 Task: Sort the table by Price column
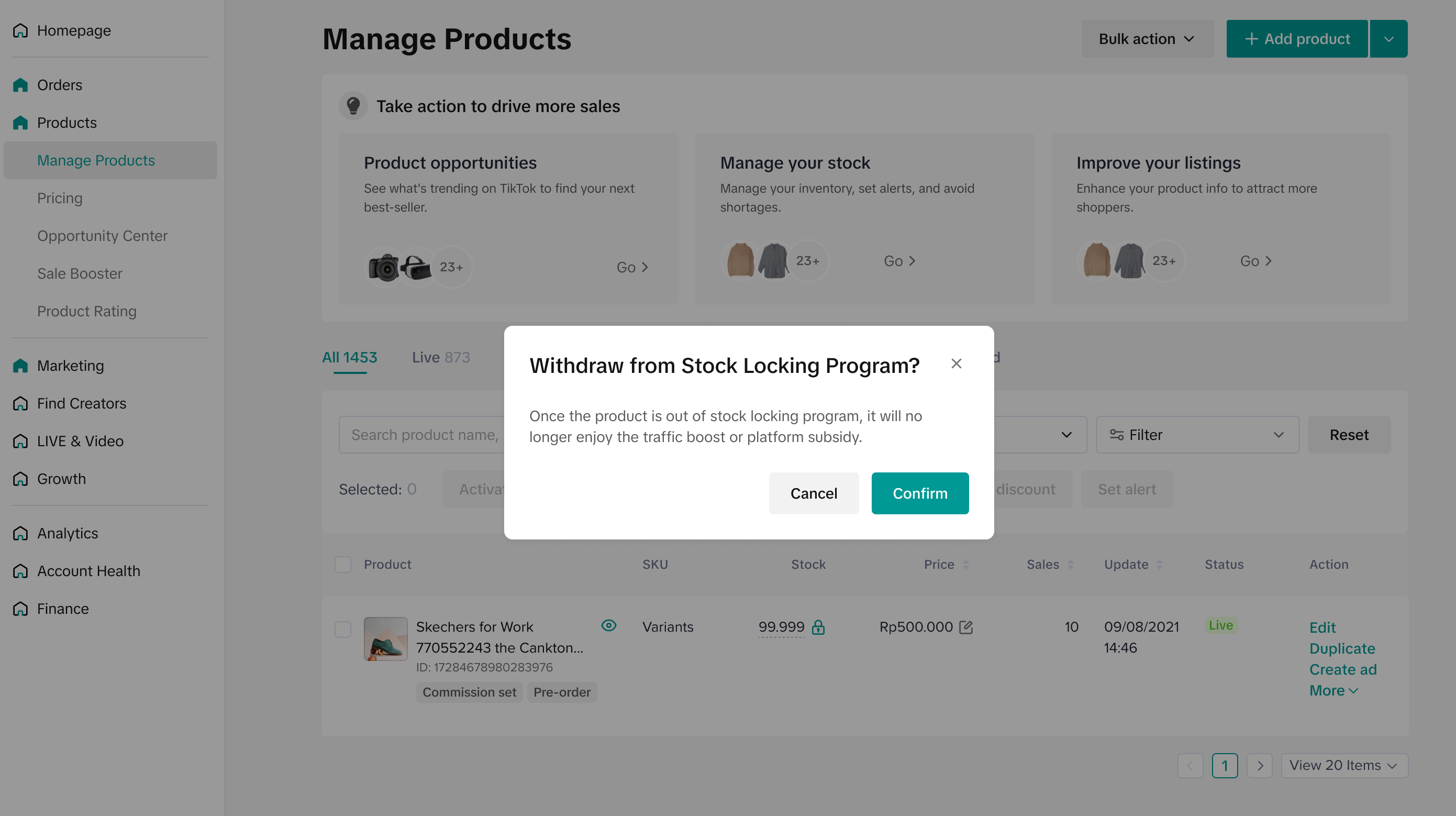pyautogui.click(x=965, y=565)
